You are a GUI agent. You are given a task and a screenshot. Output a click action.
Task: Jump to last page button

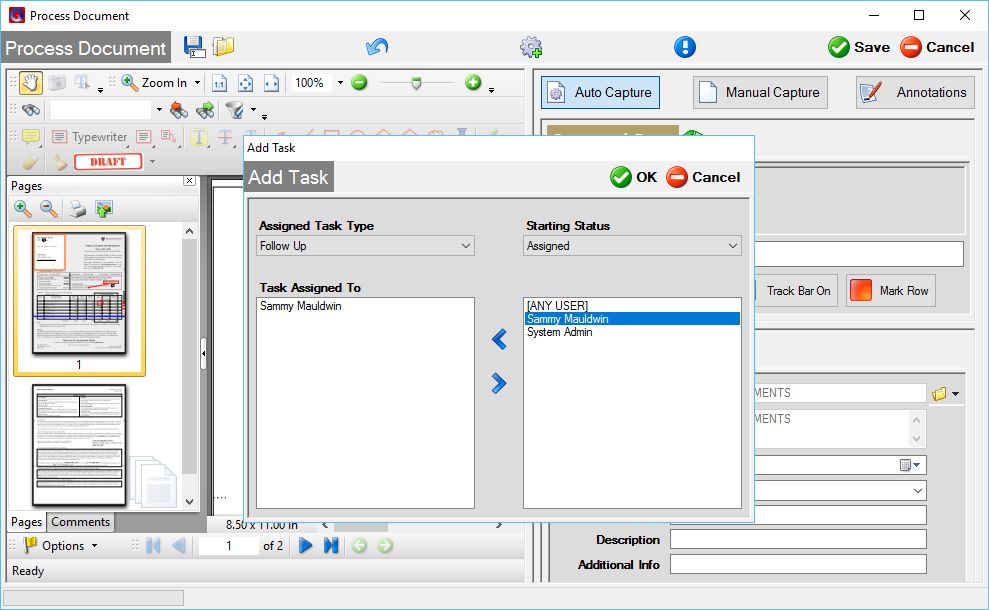point(331,546)
